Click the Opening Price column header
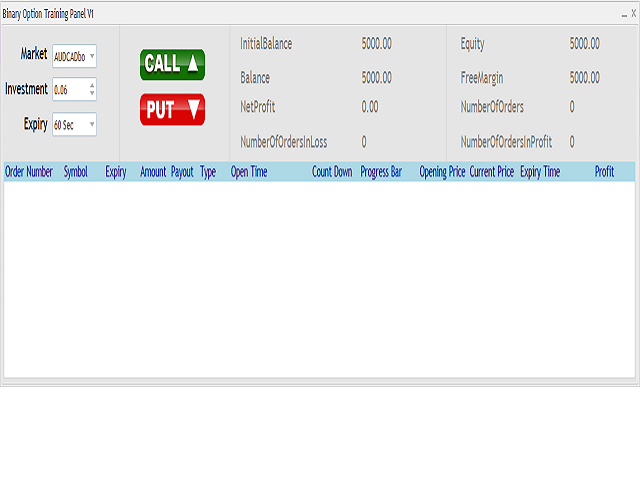The height and width of the screenshot is (480, 640). coord(442,172)
